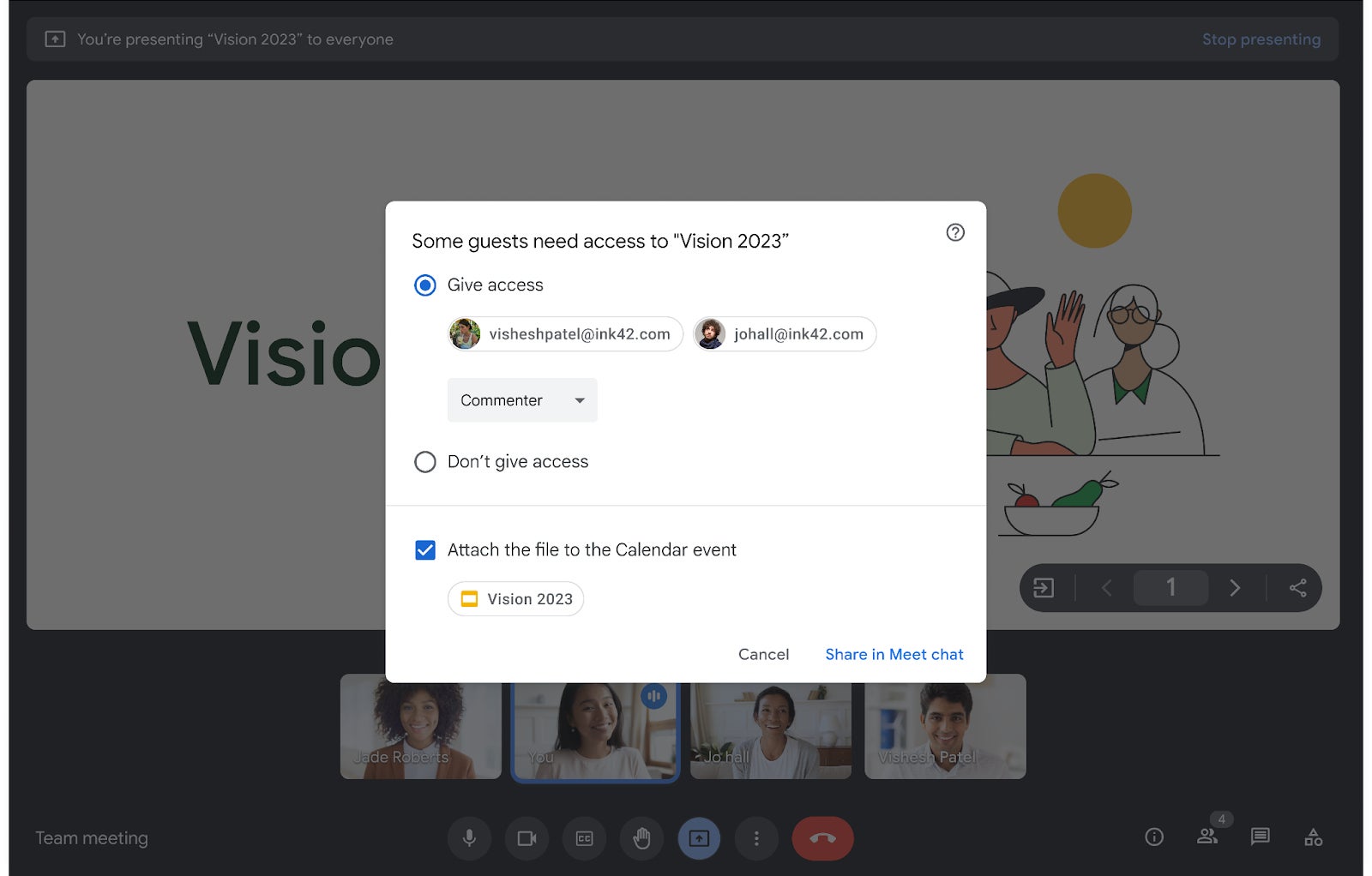Raise your hand
This screenshot has height=876, width=1372.
[641, 837]
